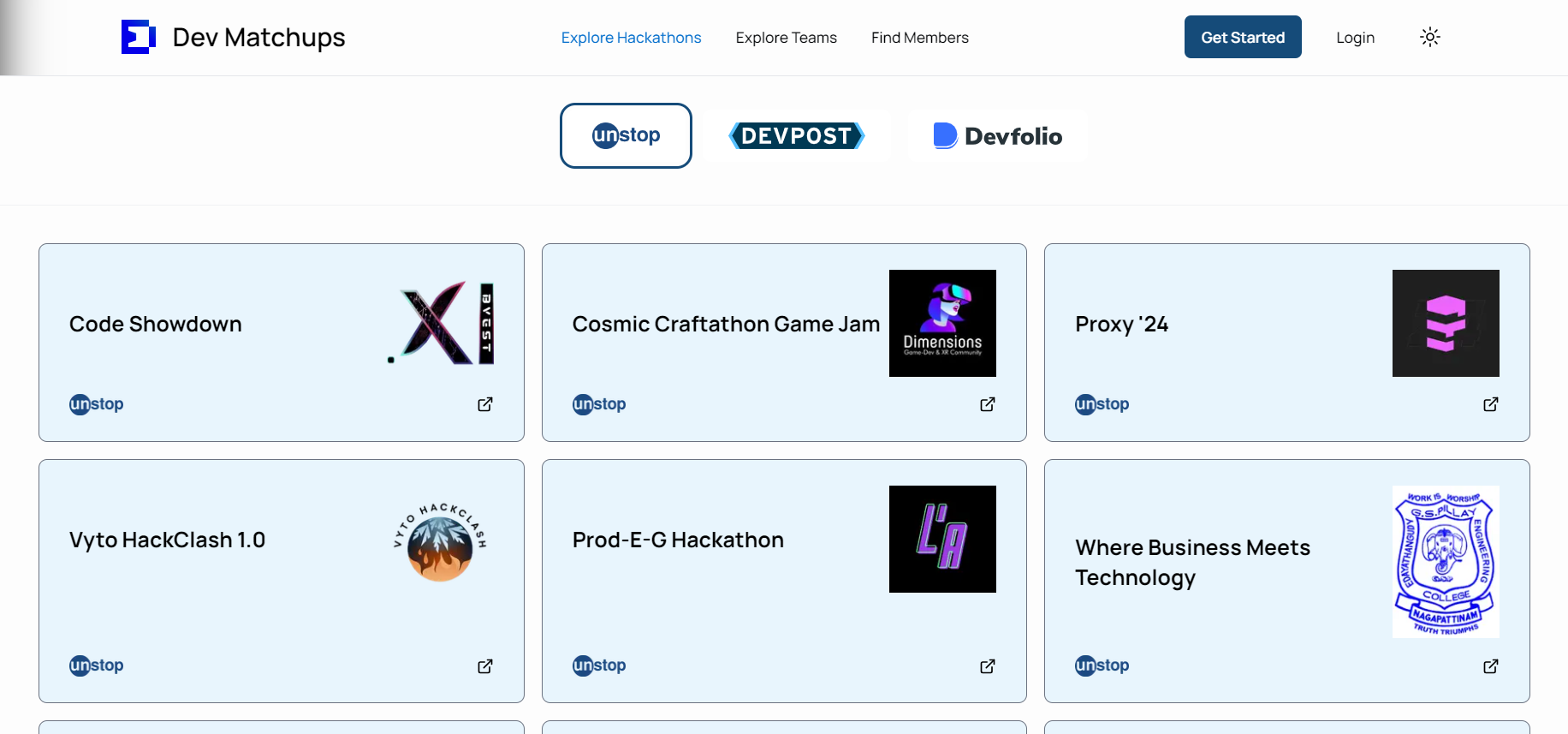Select the Cosmic Craftathon Game Jam title
Image resolution: width=1568 pixels, height=734 pixels.
click(x=726, y=324)
